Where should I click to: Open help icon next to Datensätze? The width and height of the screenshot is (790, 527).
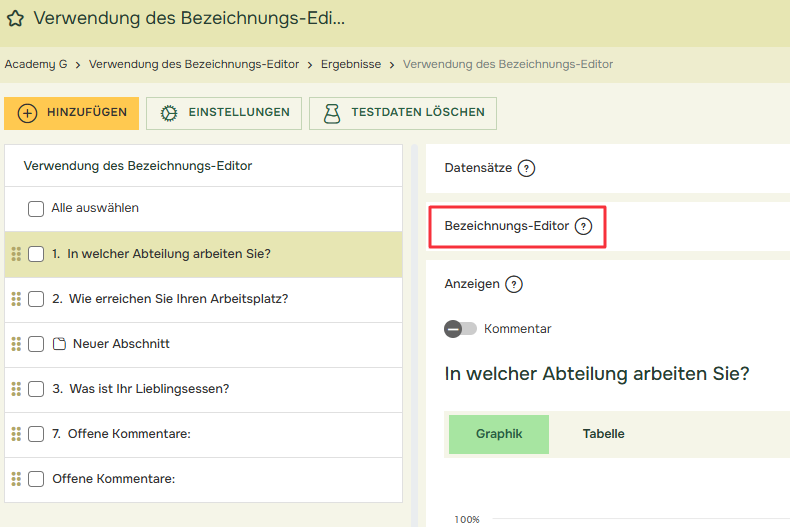[526, 168]
